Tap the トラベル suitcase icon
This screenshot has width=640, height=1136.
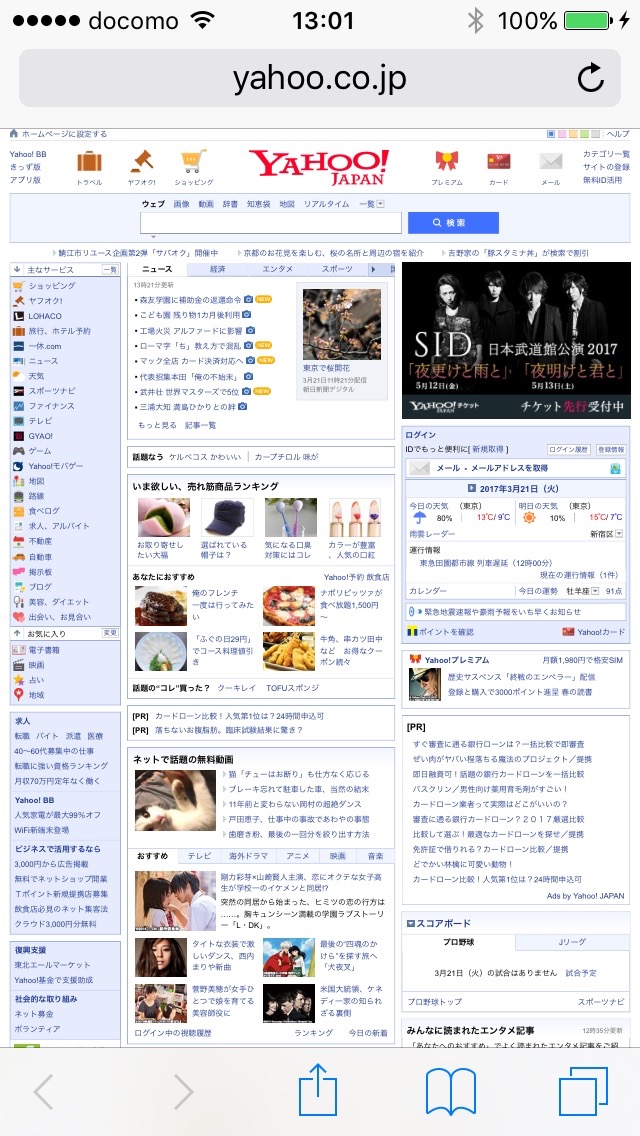(89, 161)
